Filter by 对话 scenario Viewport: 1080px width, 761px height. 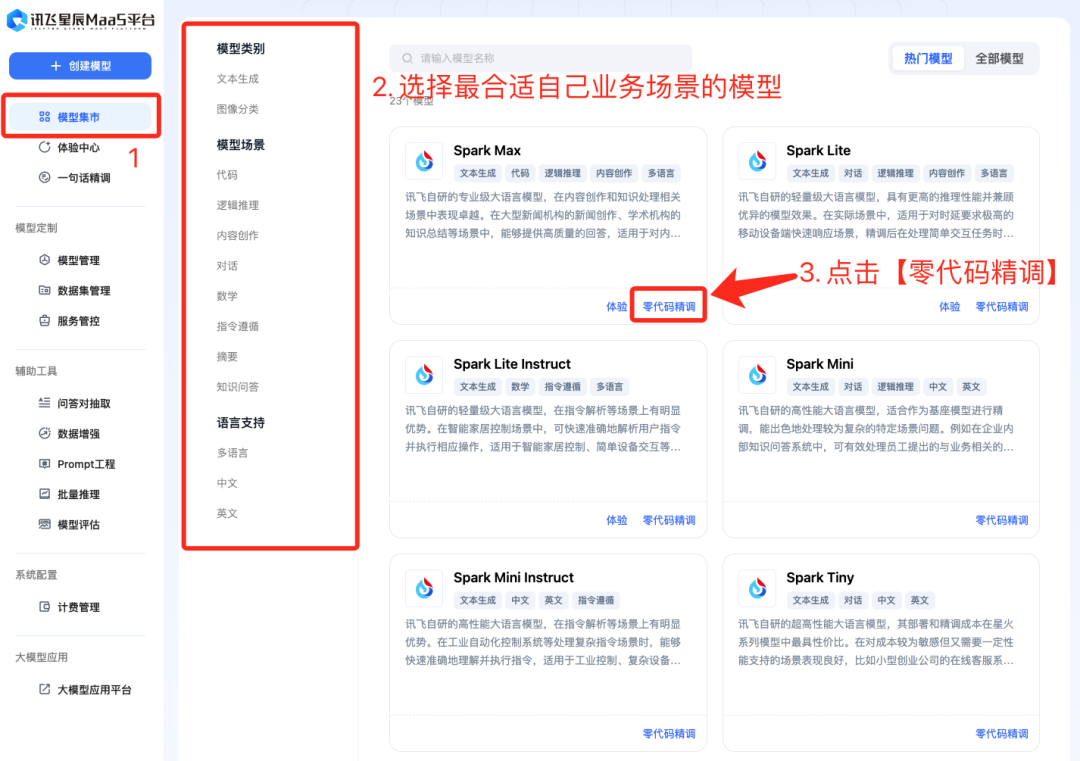[x=227, y=266]
